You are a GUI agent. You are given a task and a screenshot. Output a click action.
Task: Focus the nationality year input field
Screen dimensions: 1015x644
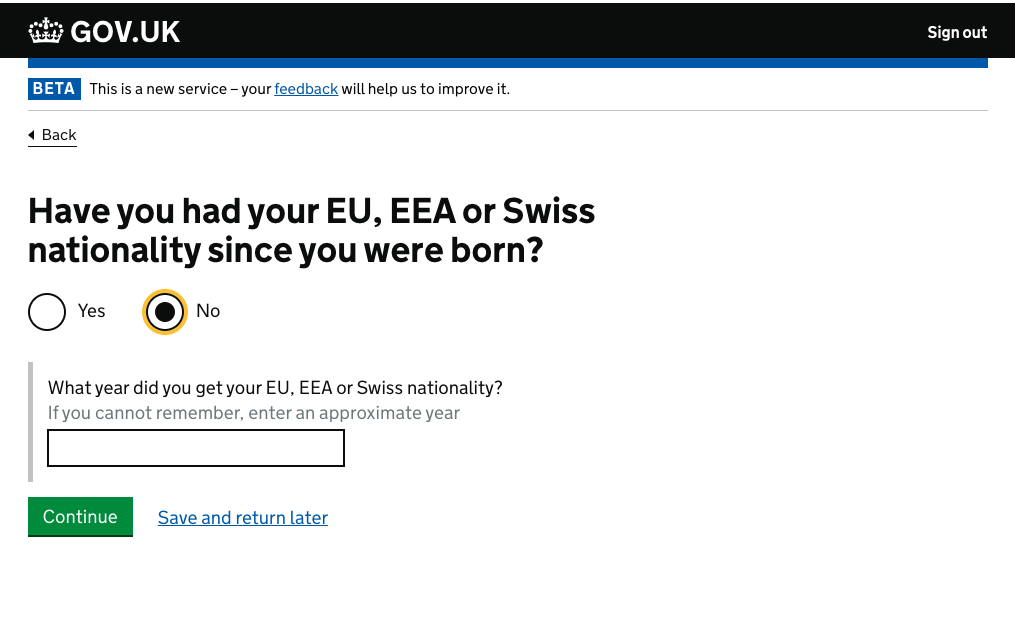coord(196,448)
